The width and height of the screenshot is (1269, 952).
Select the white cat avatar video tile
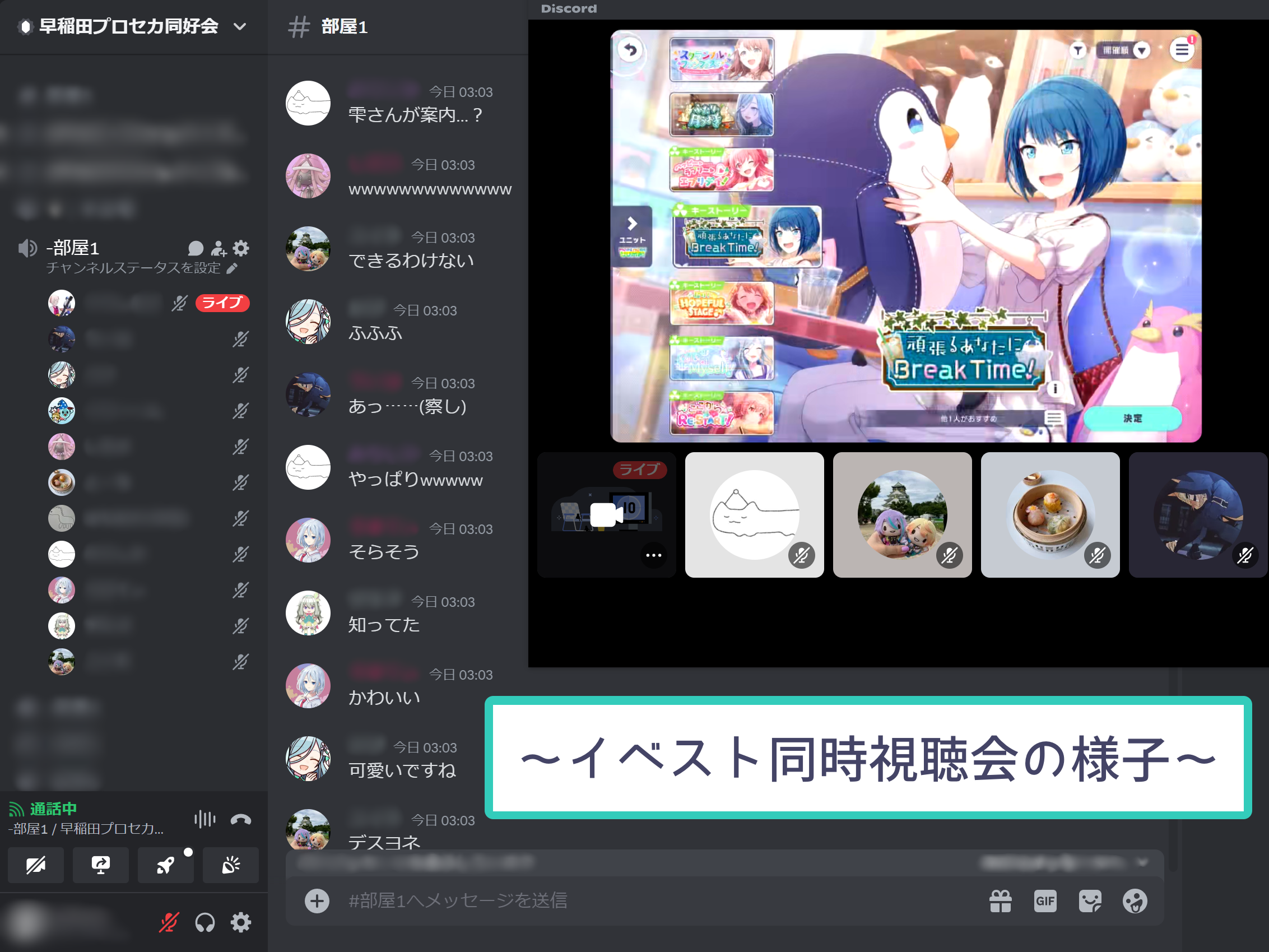coord(755,515)
